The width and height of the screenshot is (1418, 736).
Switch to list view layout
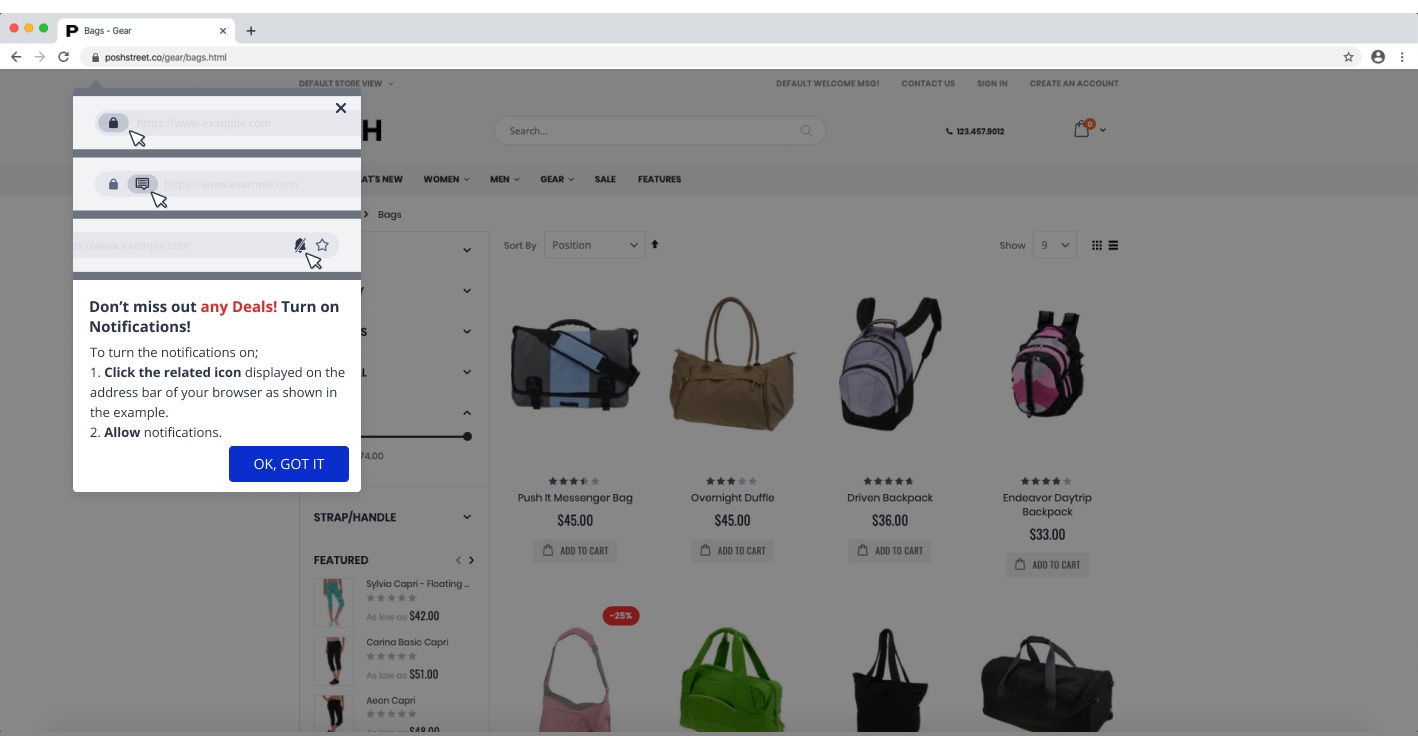click(1113, 245)
